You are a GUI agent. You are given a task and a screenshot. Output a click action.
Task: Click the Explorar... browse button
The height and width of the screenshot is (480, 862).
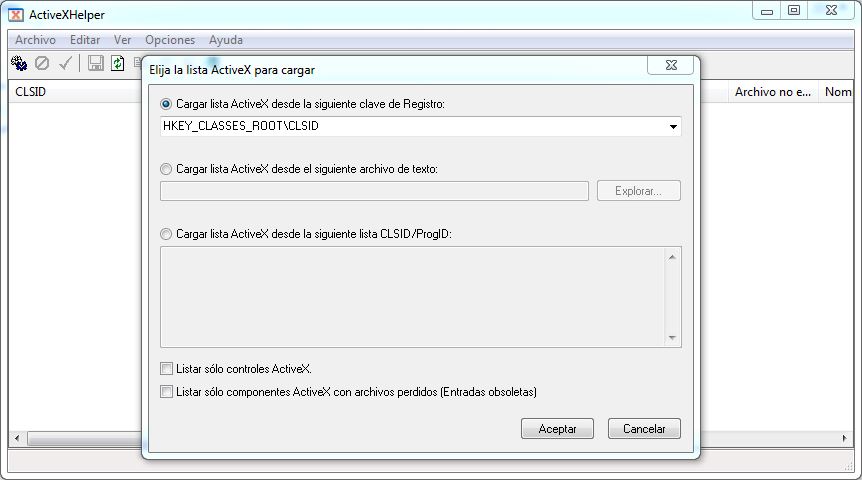coord(639,191)
